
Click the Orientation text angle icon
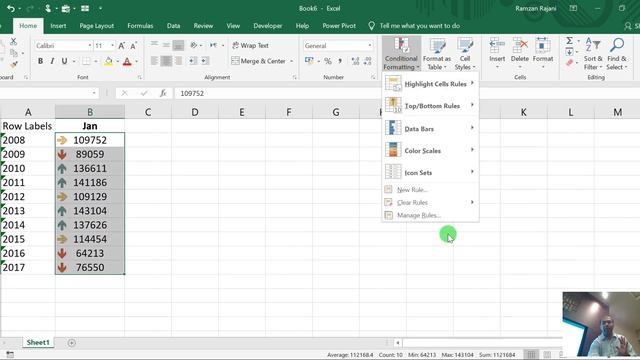tap(194, 45)
